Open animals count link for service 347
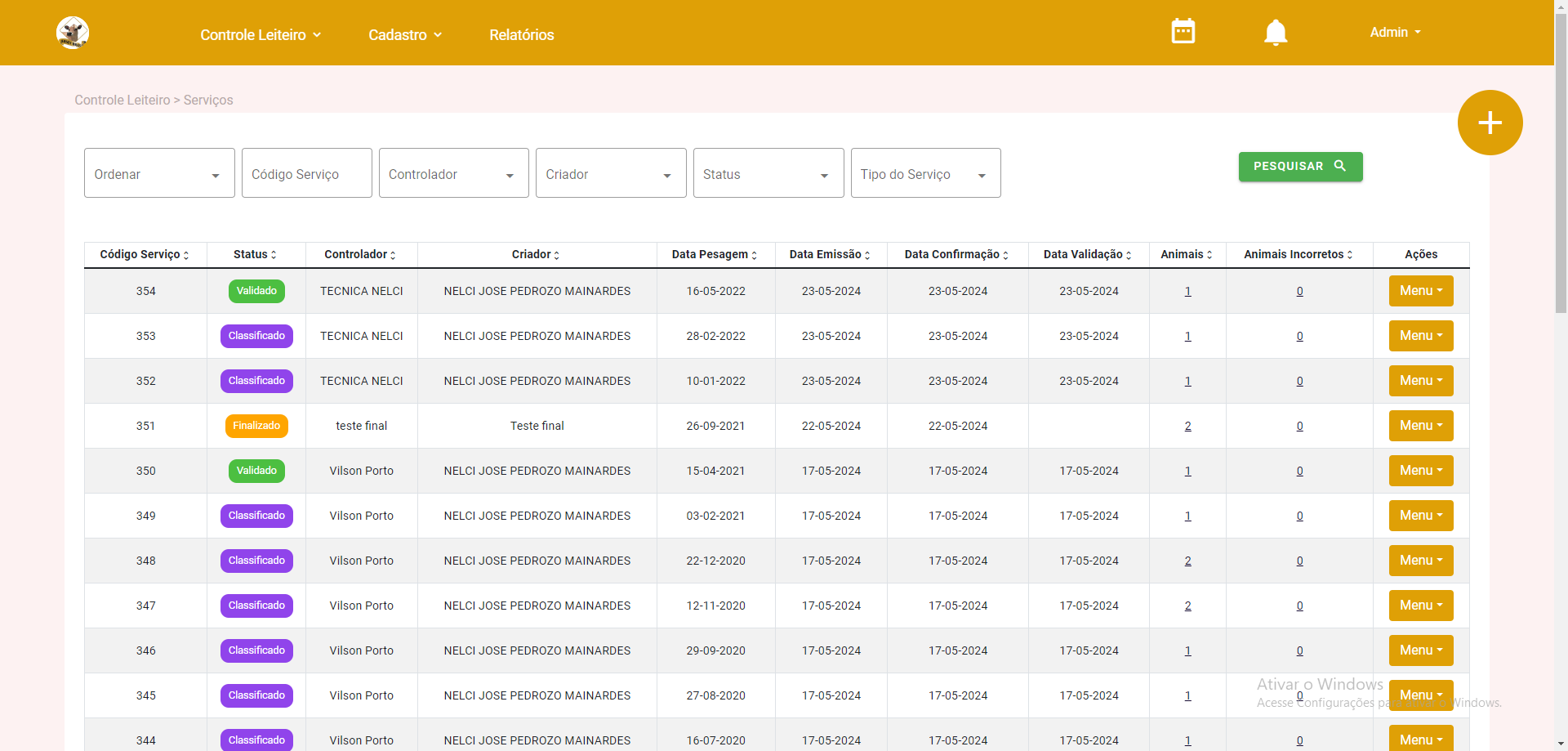 [1187, 606]
